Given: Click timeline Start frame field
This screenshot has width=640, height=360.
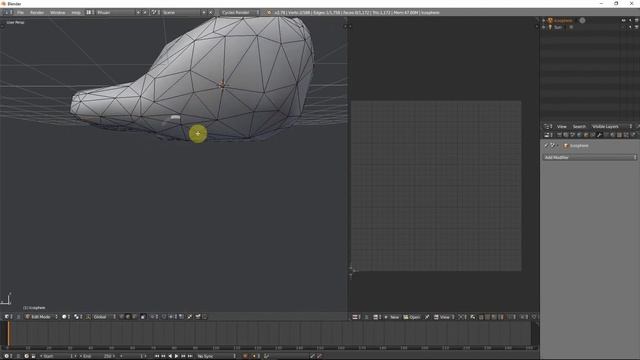Looking at the screenshot, I should pyautogui.click(x=58, y=356).
